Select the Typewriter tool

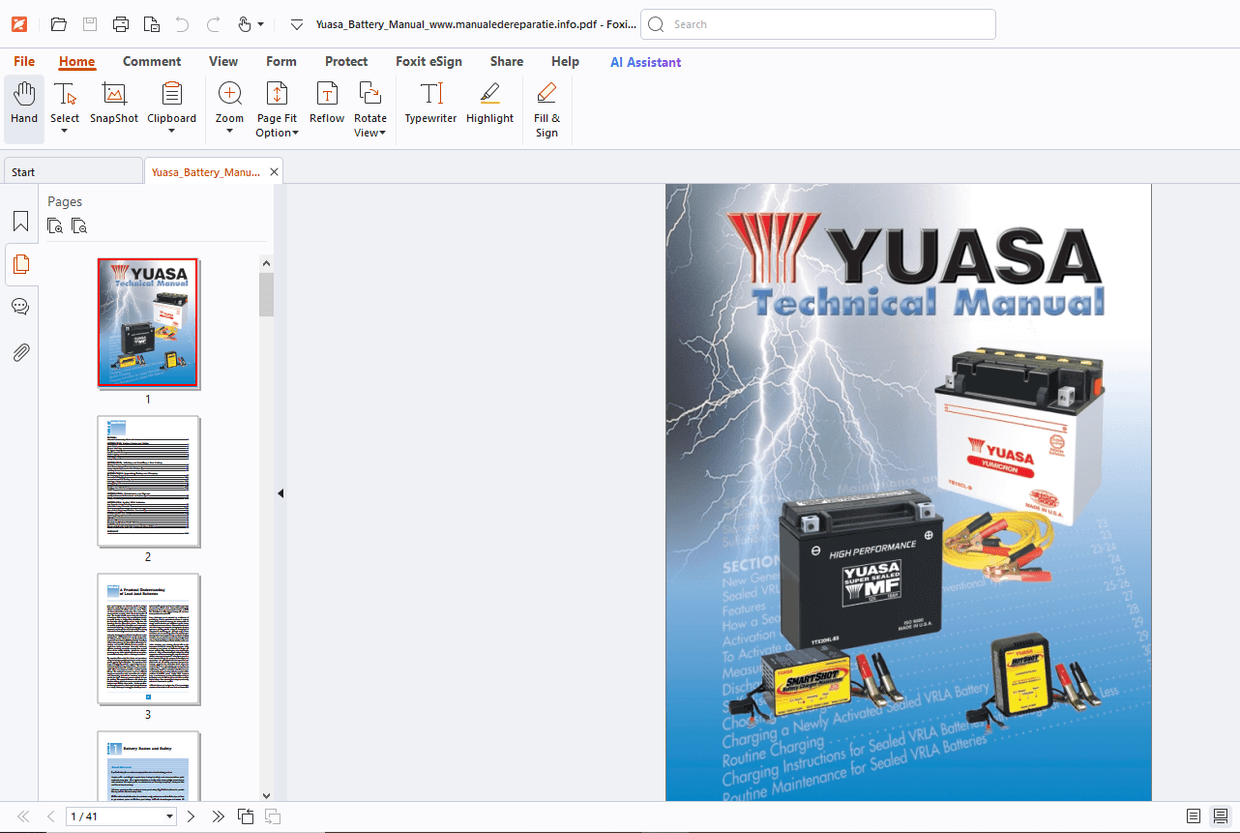430,107
